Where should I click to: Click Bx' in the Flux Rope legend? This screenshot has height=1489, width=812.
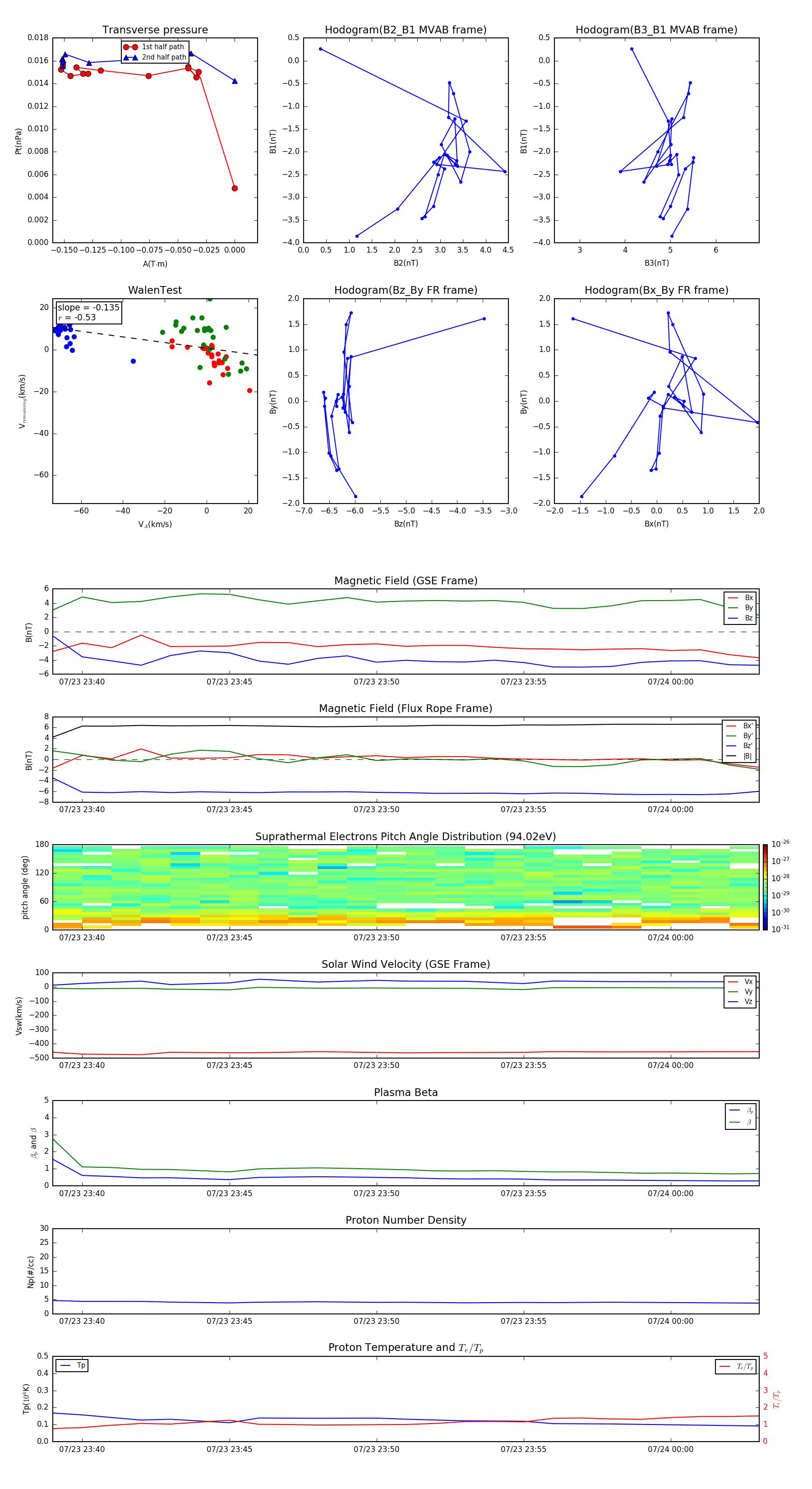point(740,726)
